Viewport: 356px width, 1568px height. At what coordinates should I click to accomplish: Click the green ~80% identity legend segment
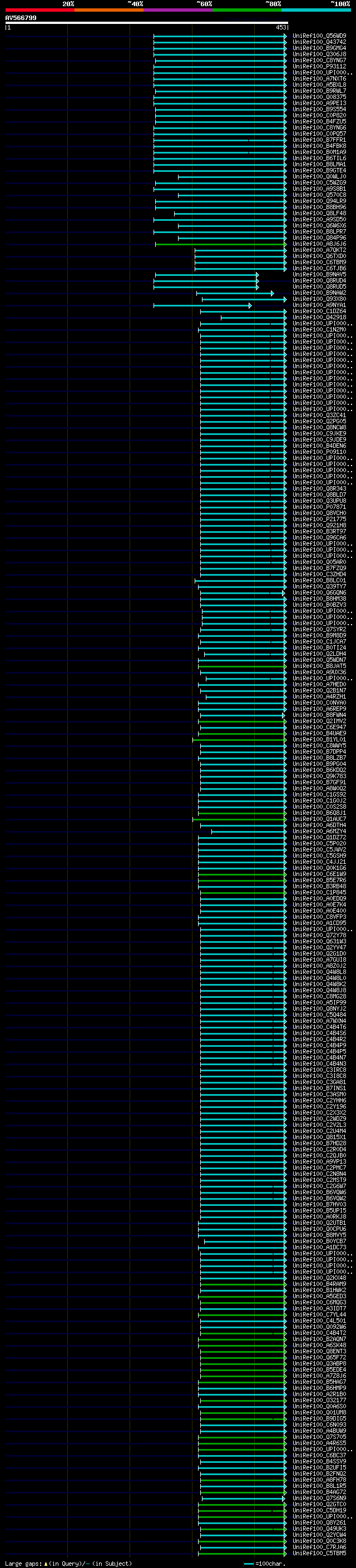point(247,10)
